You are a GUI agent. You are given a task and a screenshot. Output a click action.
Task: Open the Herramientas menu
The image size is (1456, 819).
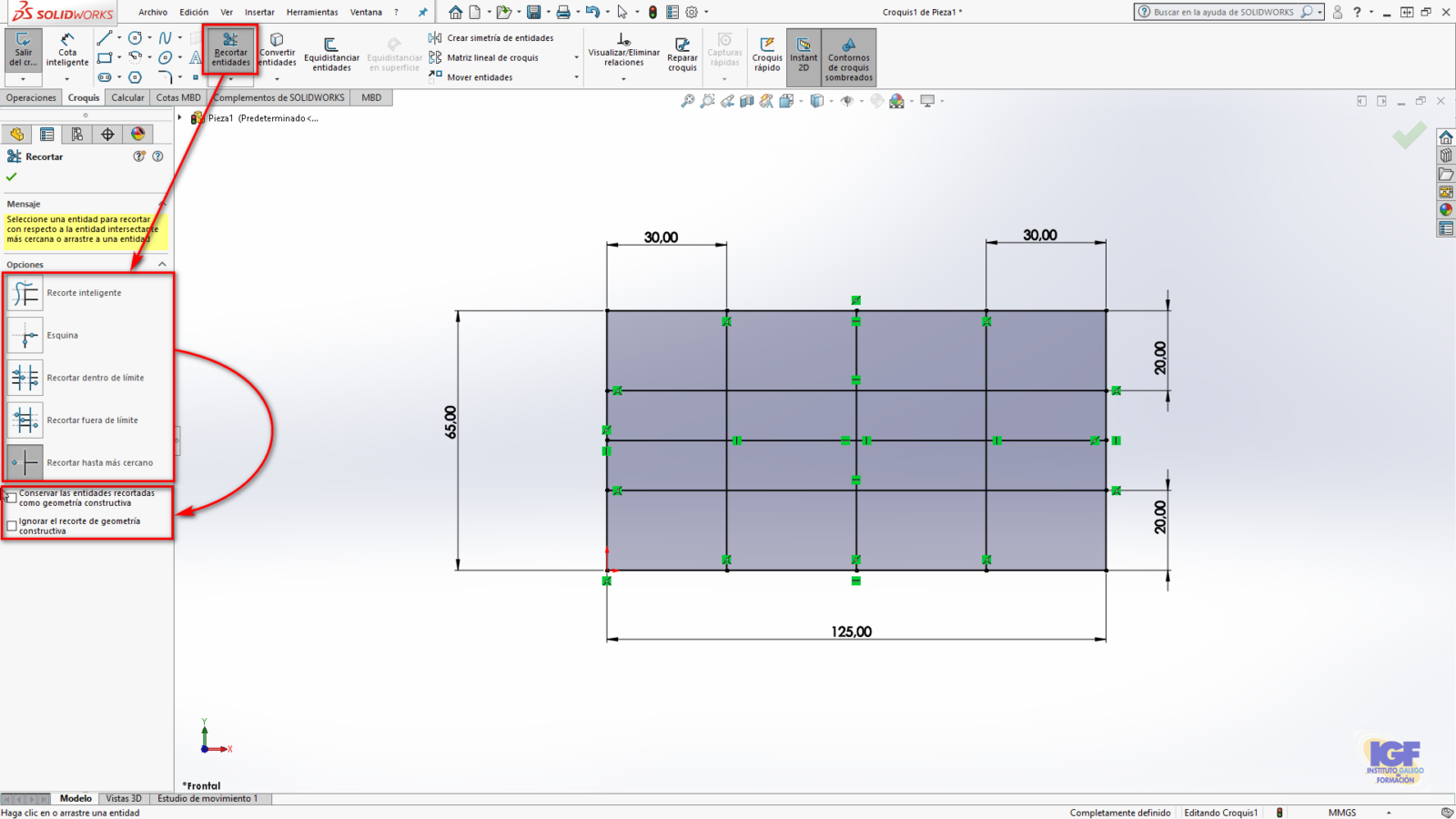point(312,13)
